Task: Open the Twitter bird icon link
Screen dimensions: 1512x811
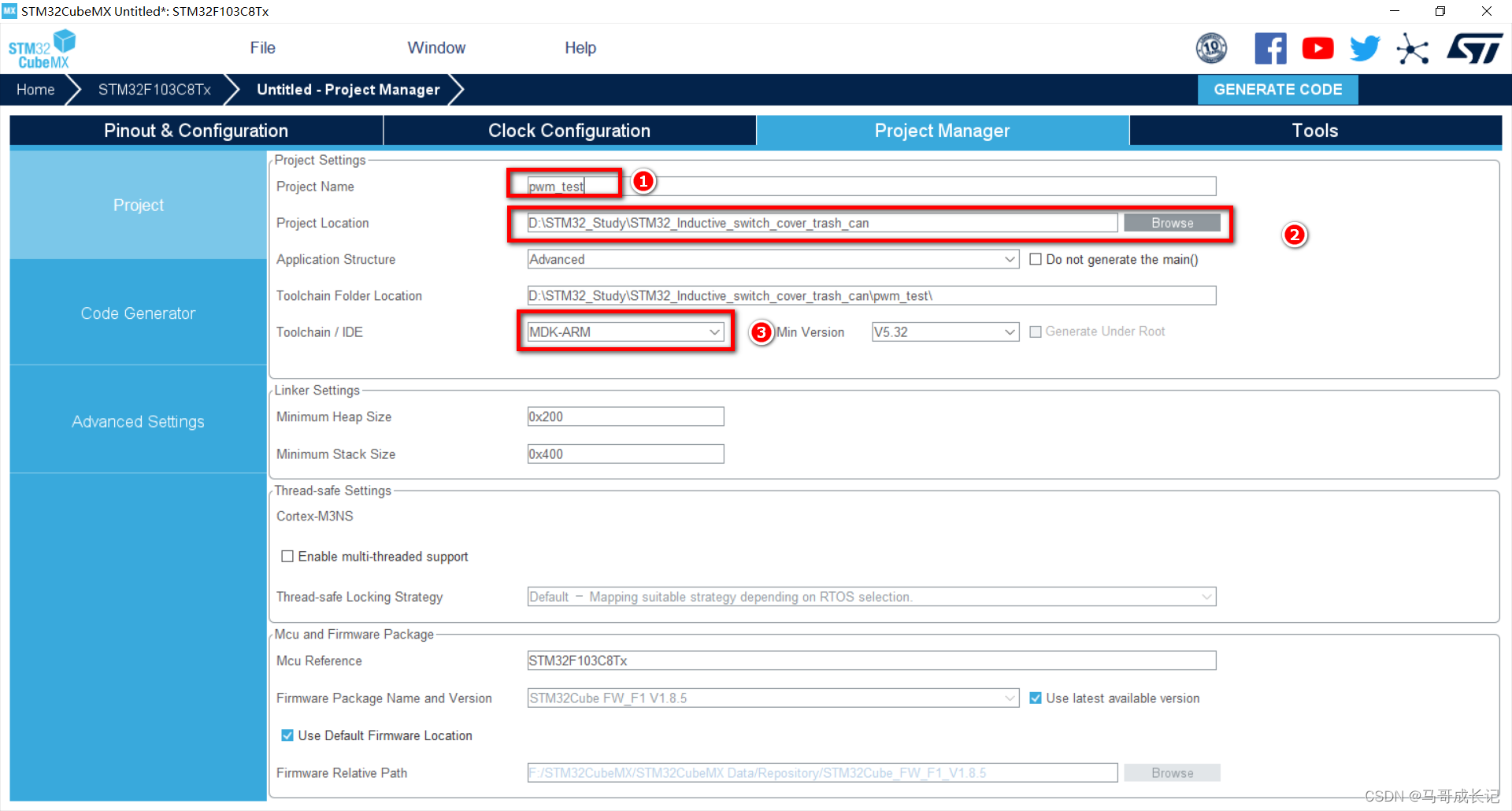Action: [x=1365, y=48]
